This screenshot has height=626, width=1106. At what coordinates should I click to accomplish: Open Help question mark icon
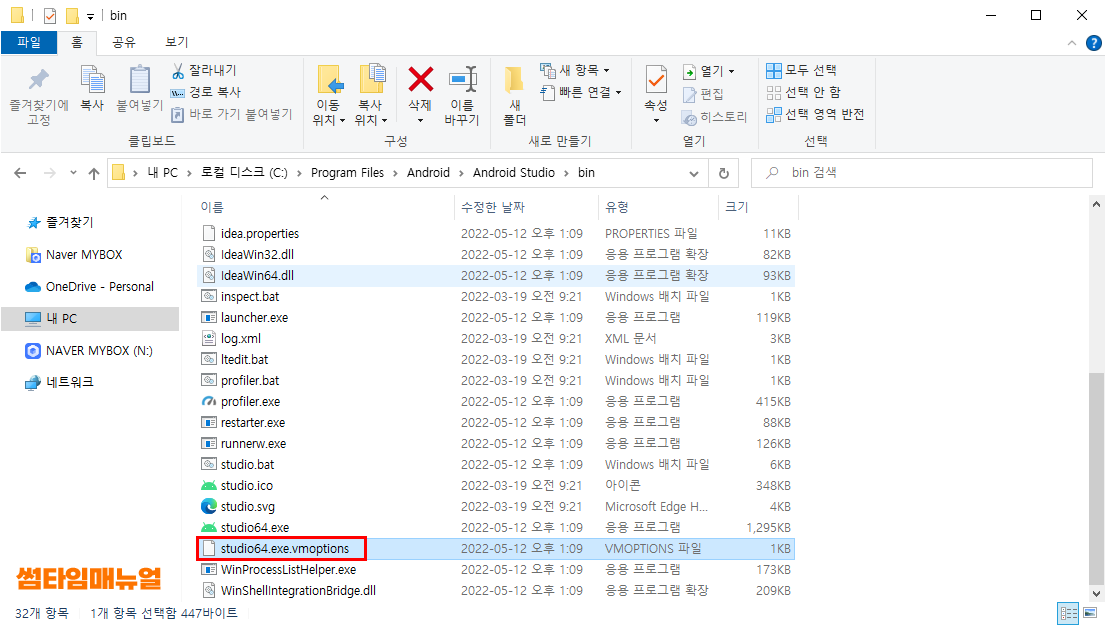(1093, 43)
